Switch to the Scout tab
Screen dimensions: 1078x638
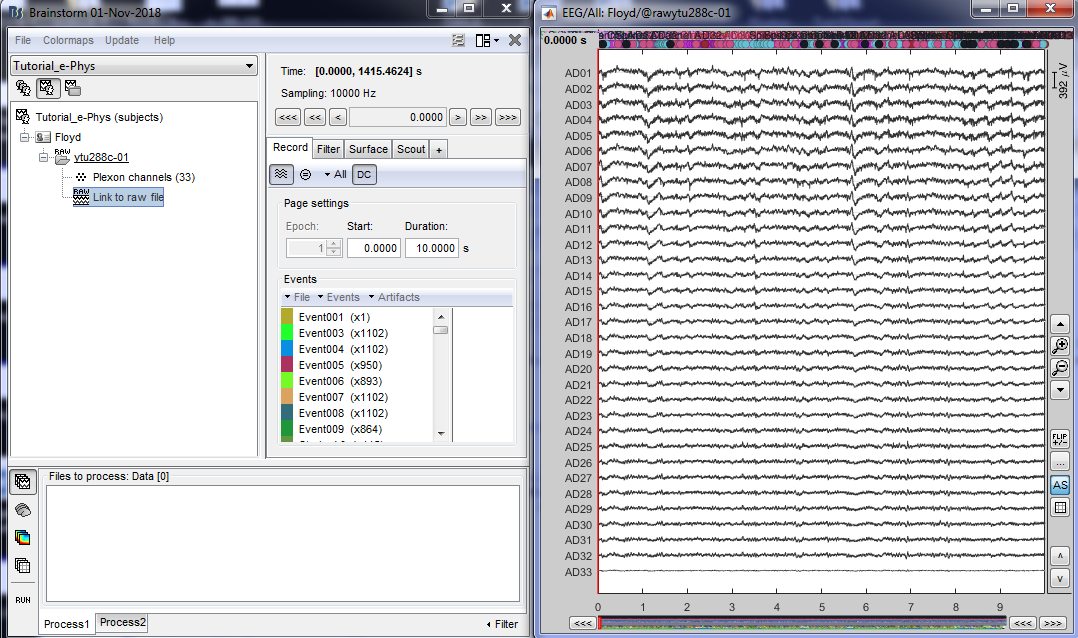coord(410,149)
